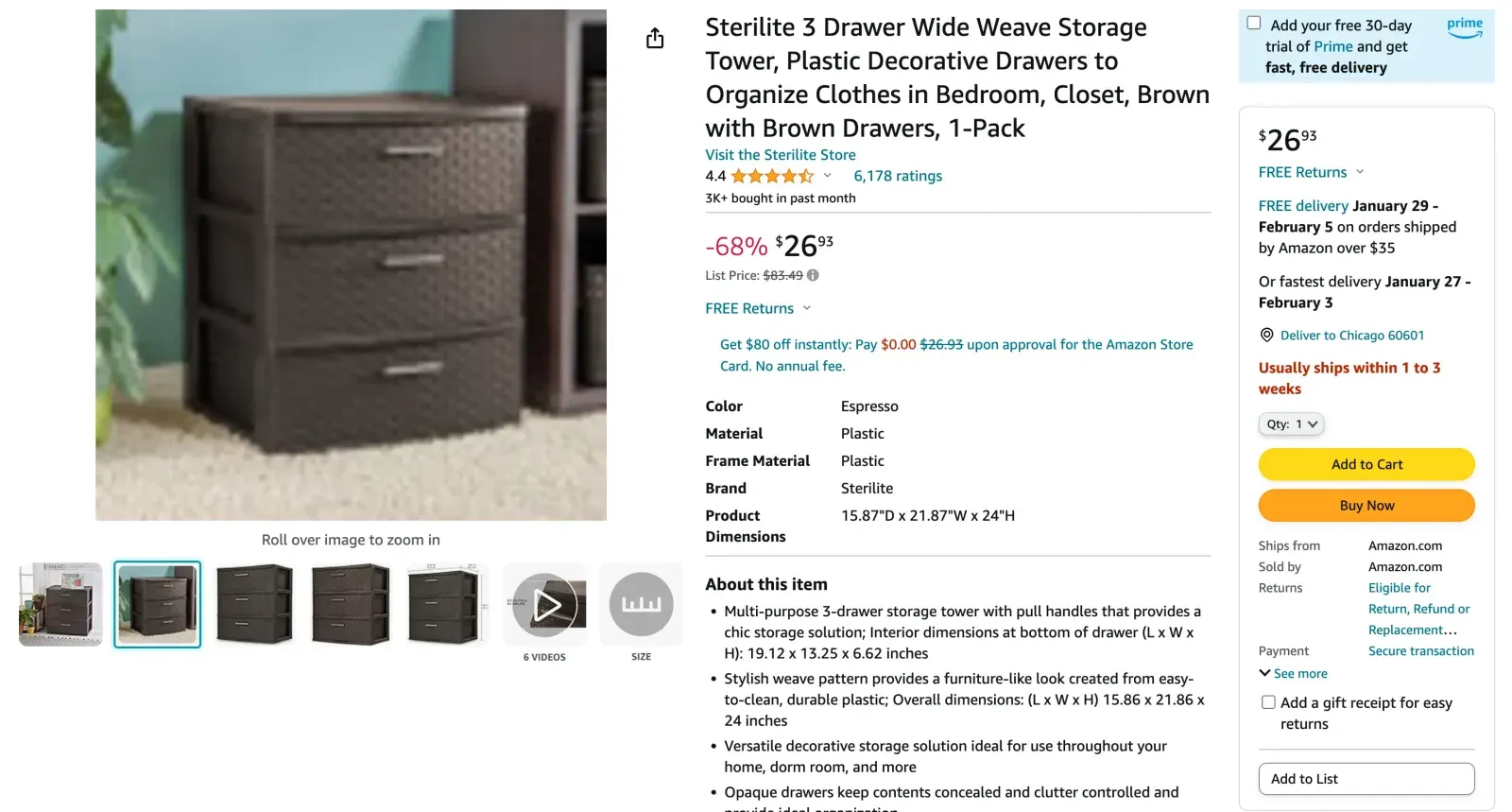Click the Add to Cart button
Image resolution: width=1512 pixels, height=812 pixels.
pos(1366,464)
